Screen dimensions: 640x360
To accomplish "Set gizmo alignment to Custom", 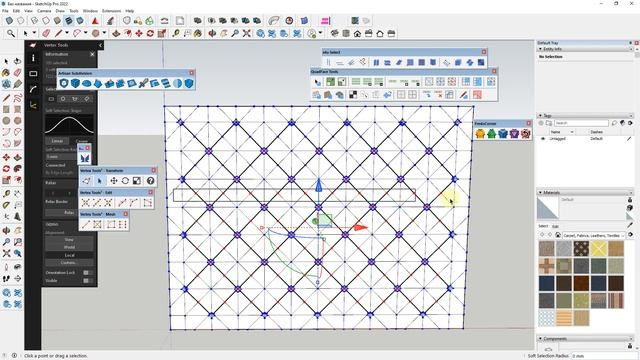I will [69, 263].
